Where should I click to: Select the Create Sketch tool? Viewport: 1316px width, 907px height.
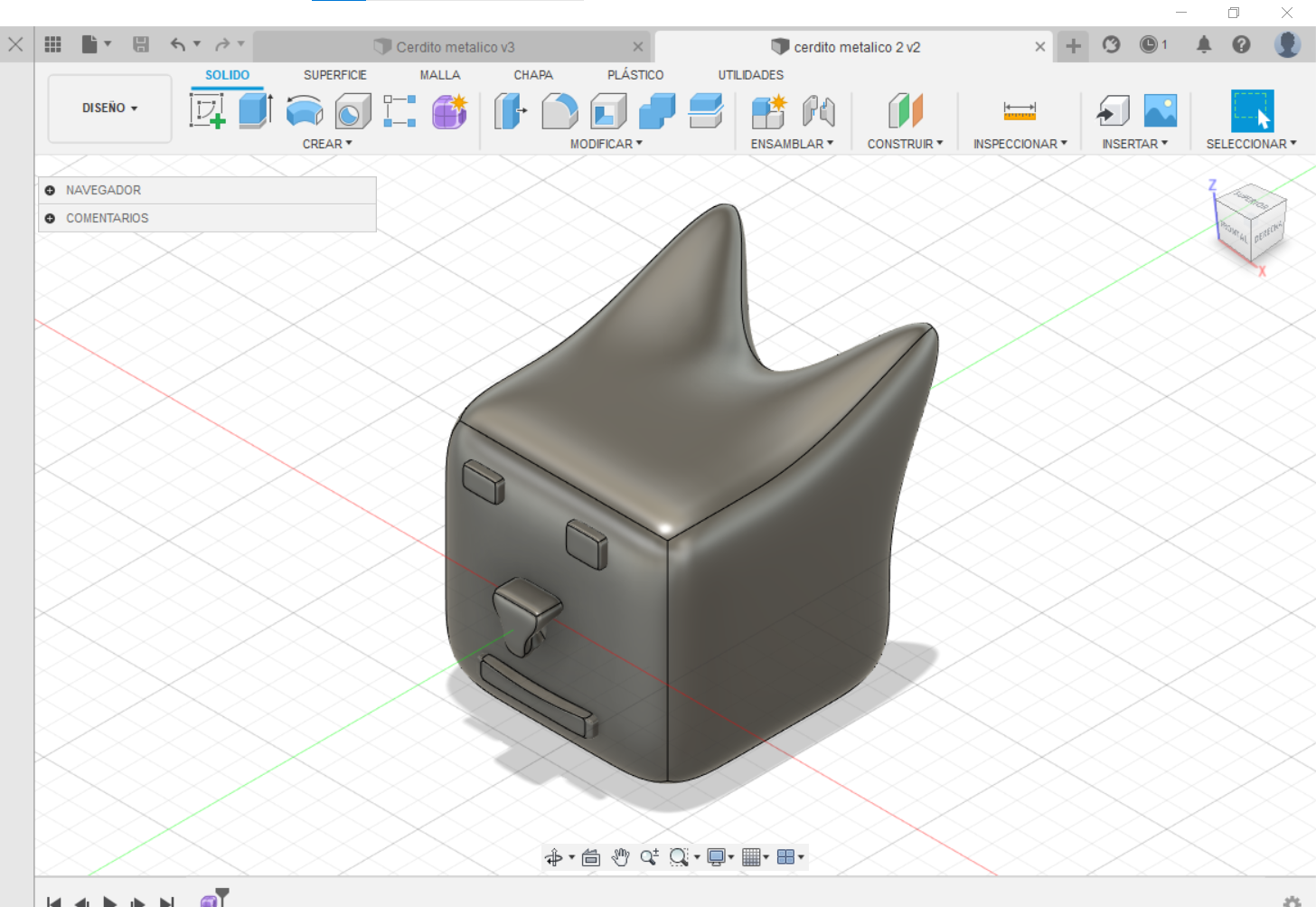tap(207, 111)
